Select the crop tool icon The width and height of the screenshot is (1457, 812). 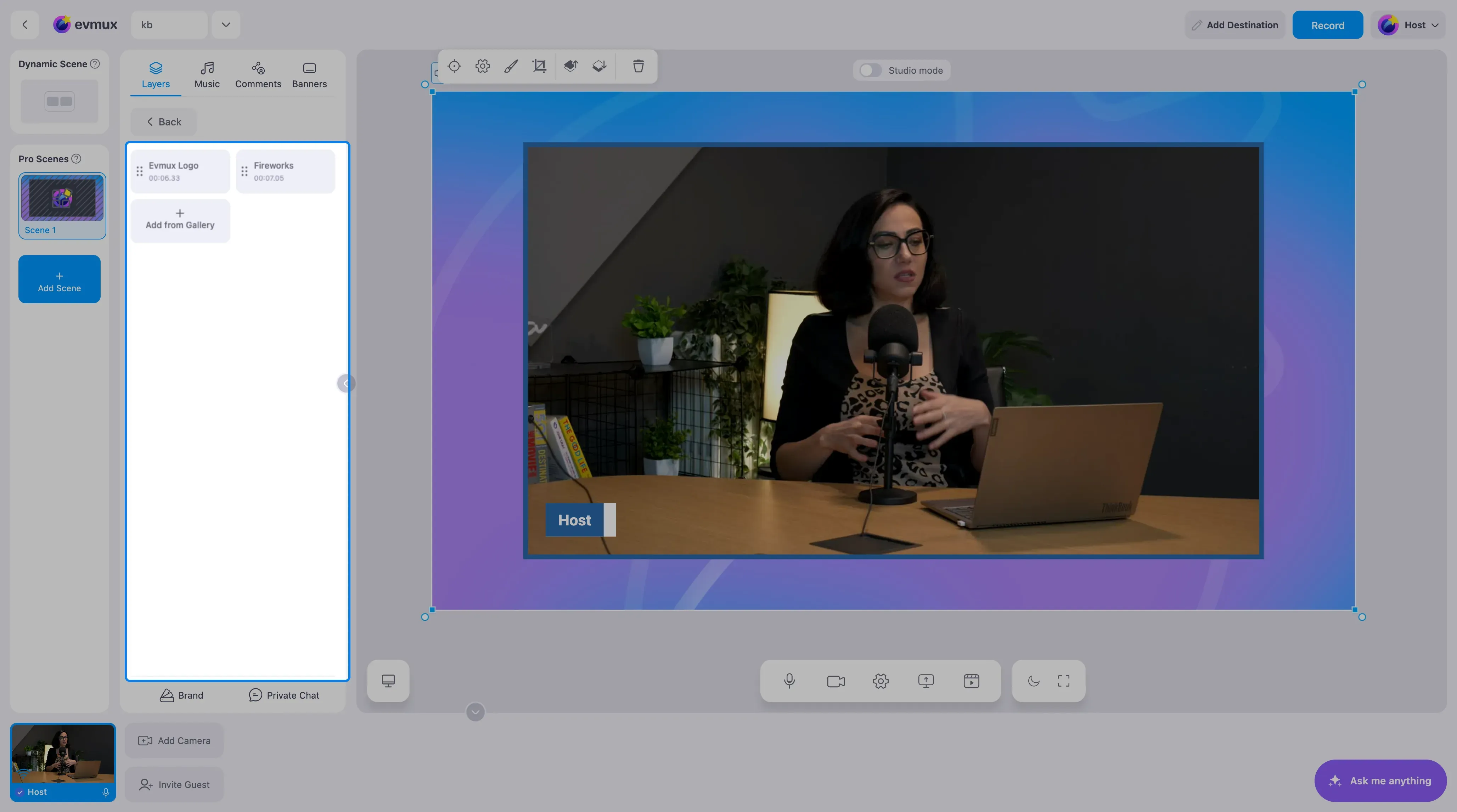tap(540, 66)
